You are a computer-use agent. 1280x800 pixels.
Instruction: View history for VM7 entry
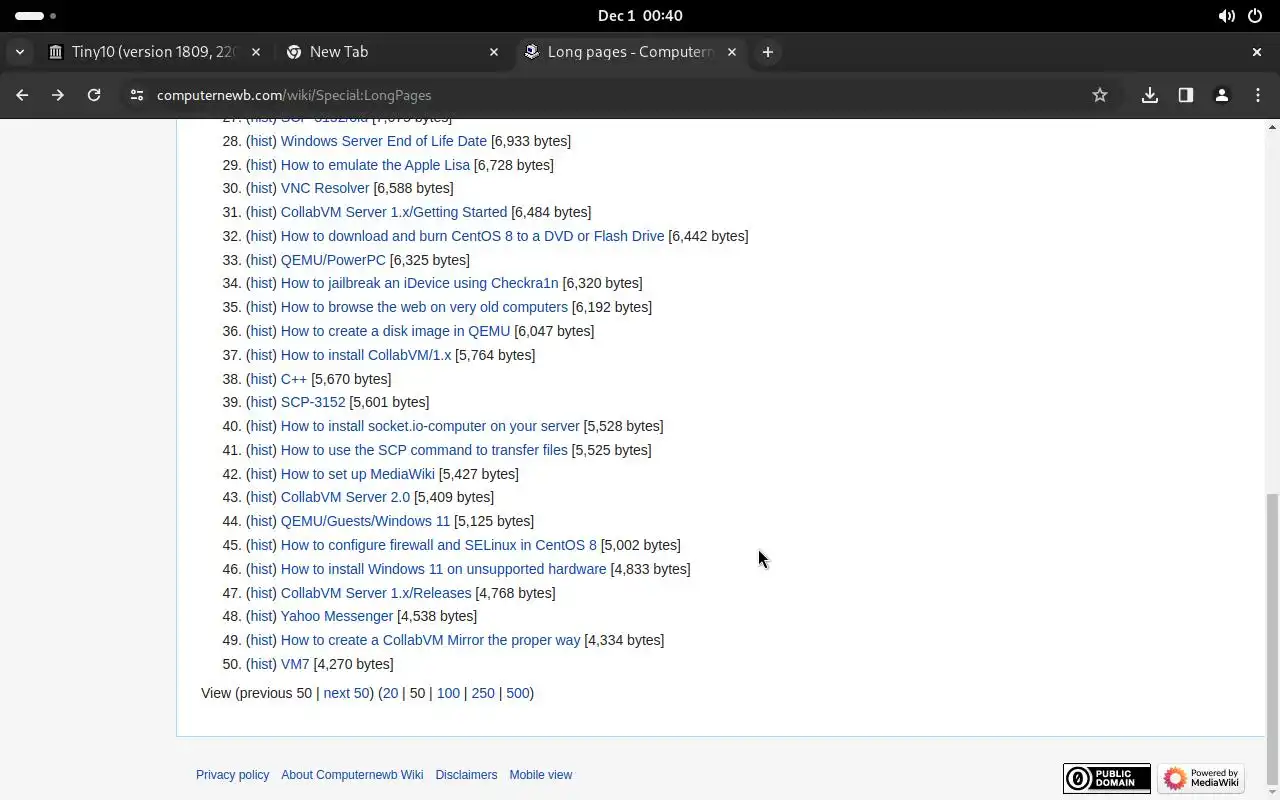(261, 664)
